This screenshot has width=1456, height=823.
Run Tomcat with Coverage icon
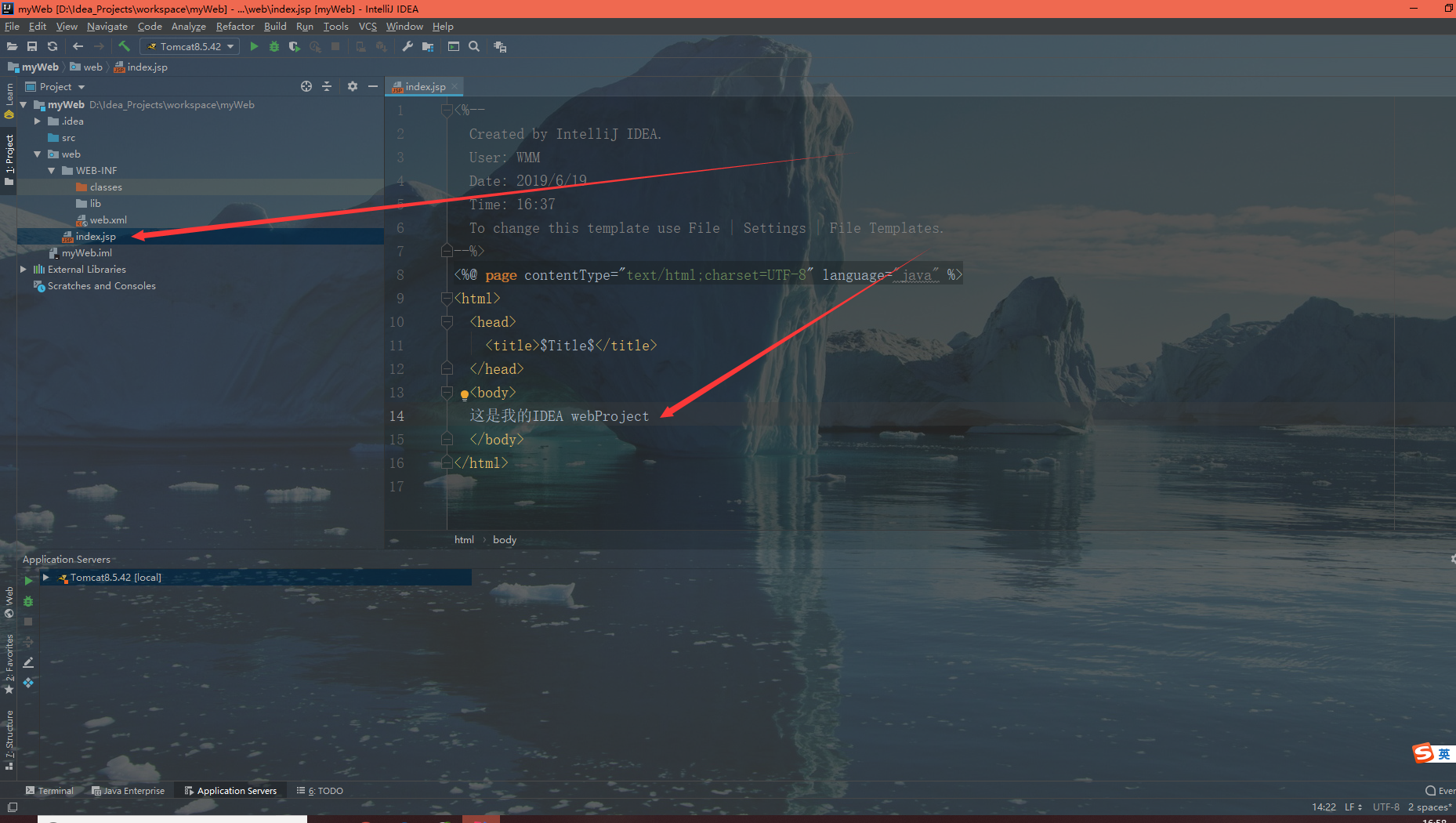pos(294,46)
